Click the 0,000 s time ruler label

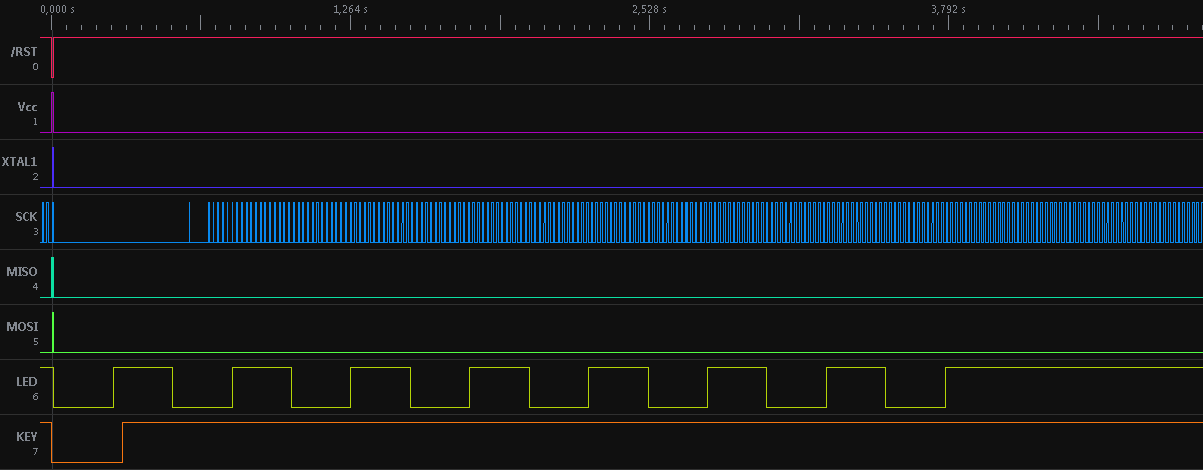point(58,9)
